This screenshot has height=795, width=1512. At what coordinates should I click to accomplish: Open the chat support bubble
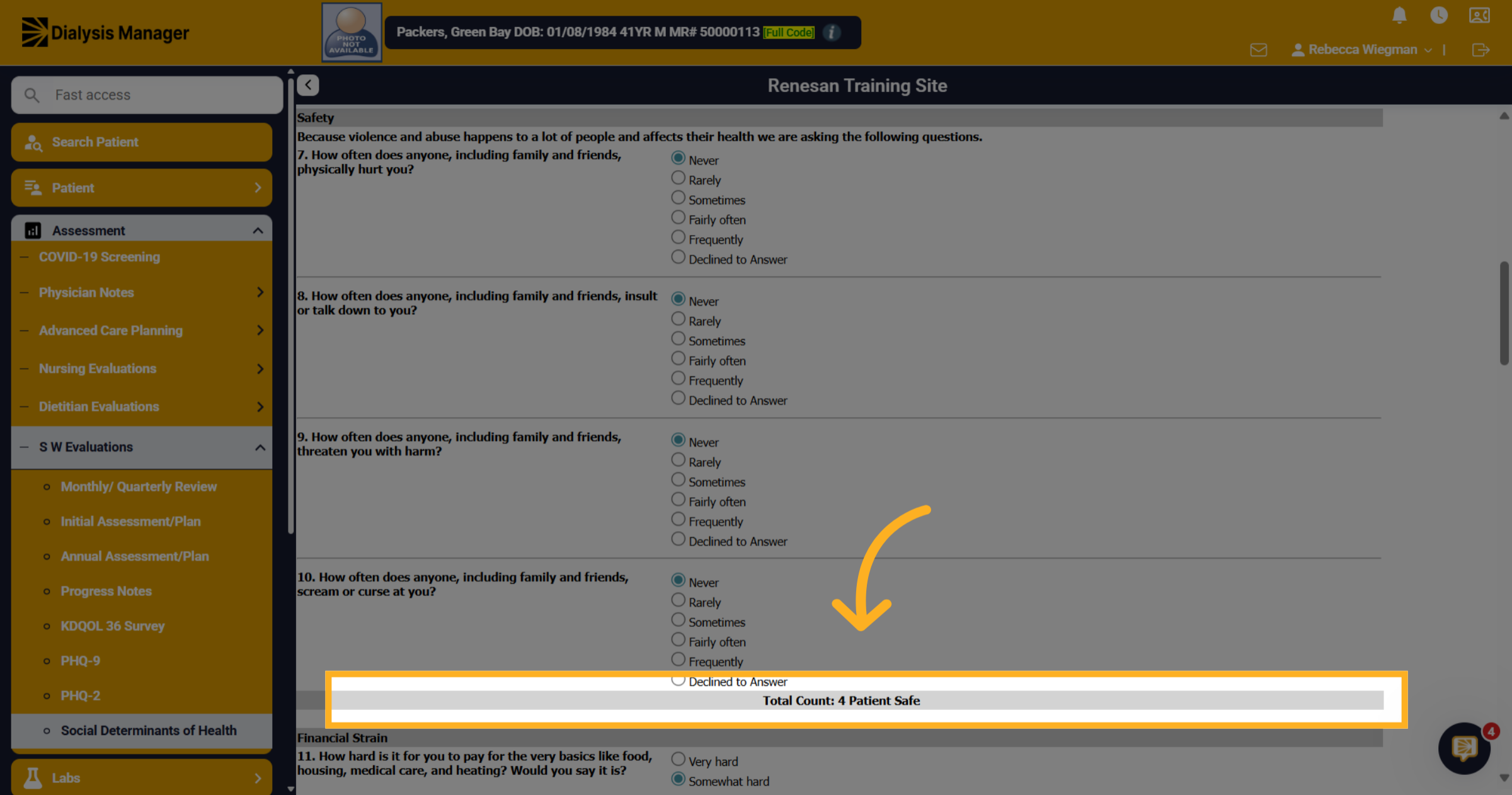coord(1464,748)
